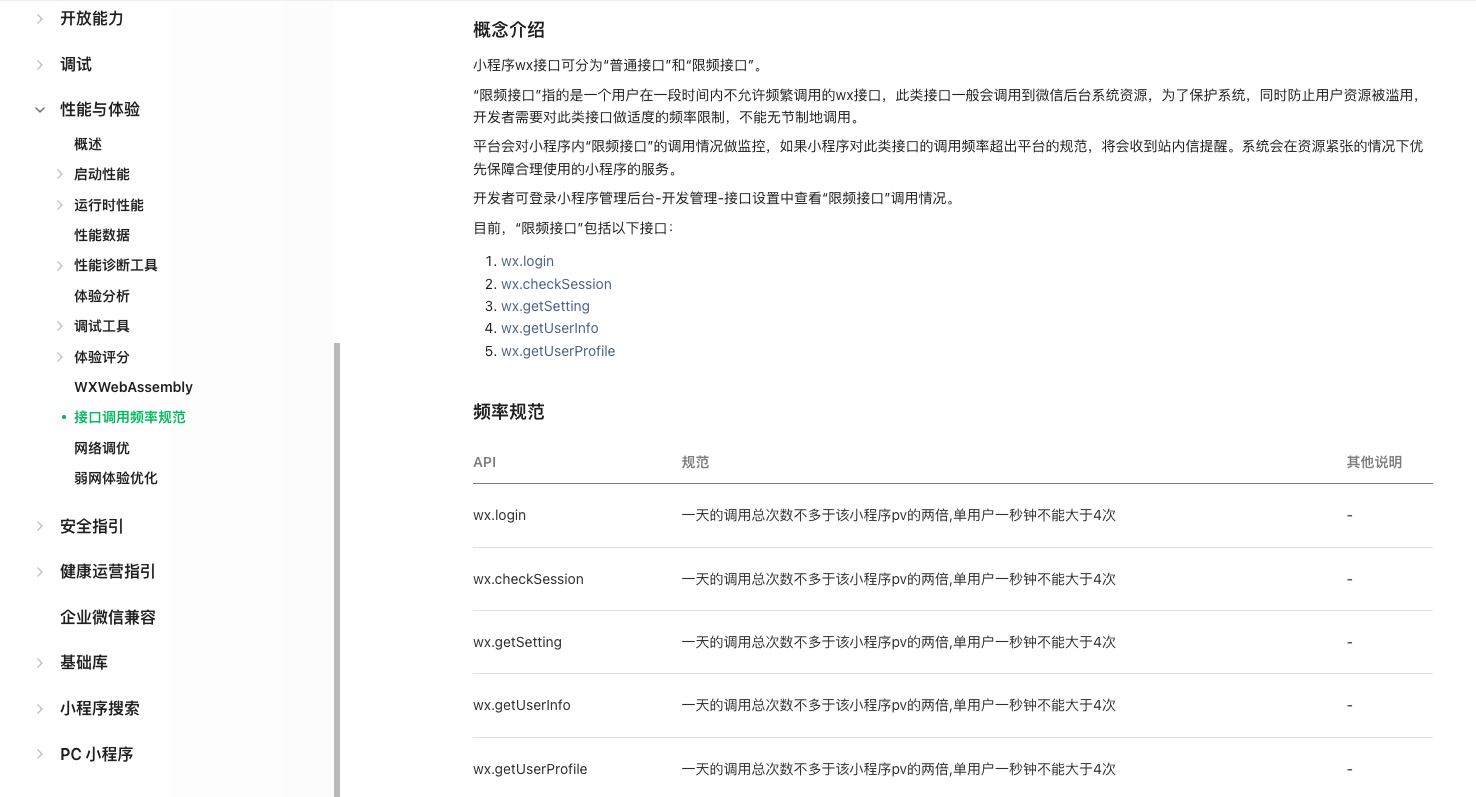Expand the 性能诊断工具 chevron
The image size is (1476, 797).
pyautogui.click(x=60, y=266)
